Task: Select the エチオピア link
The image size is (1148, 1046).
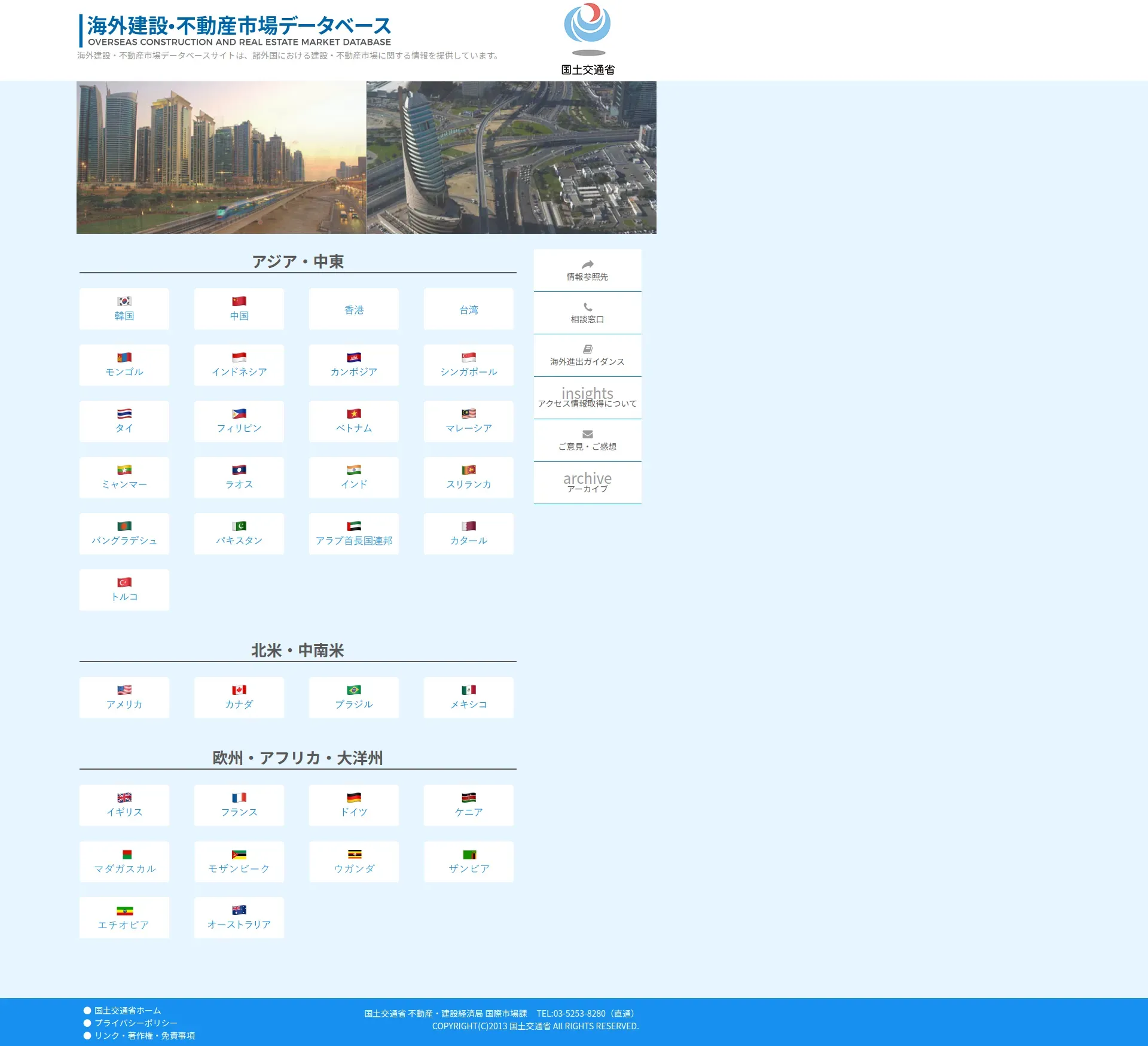Action: [x=124, y=917]
